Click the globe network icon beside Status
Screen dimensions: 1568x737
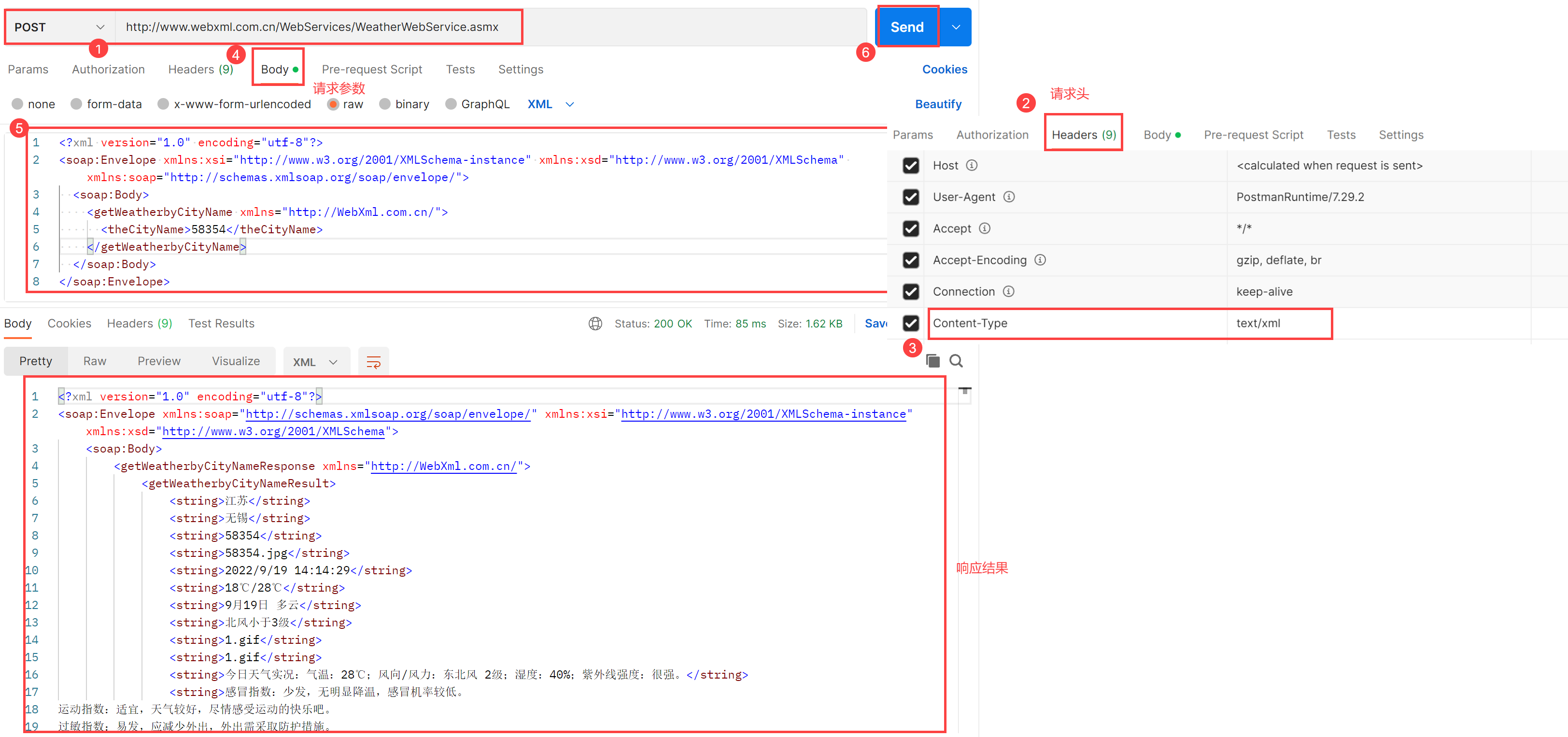(x=594, y=324)
